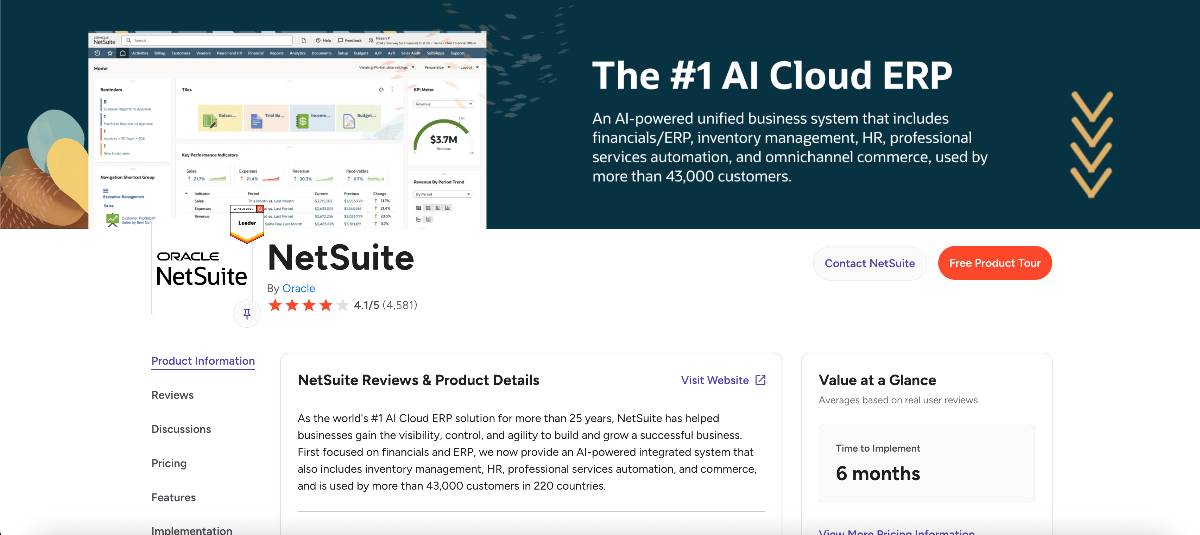Viewport: 1200px width, 535px height.
Task: Open the KPI Meter Revenue dropdown in banner
Action: point(444,104)
